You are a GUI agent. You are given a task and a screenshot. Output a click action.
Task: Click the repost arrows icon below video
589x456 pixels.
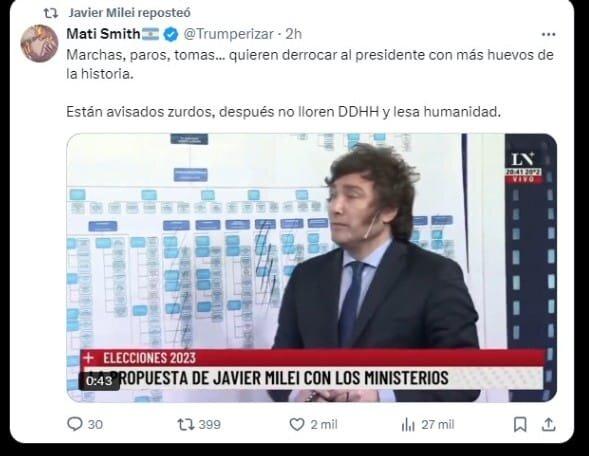coord(186,424)
